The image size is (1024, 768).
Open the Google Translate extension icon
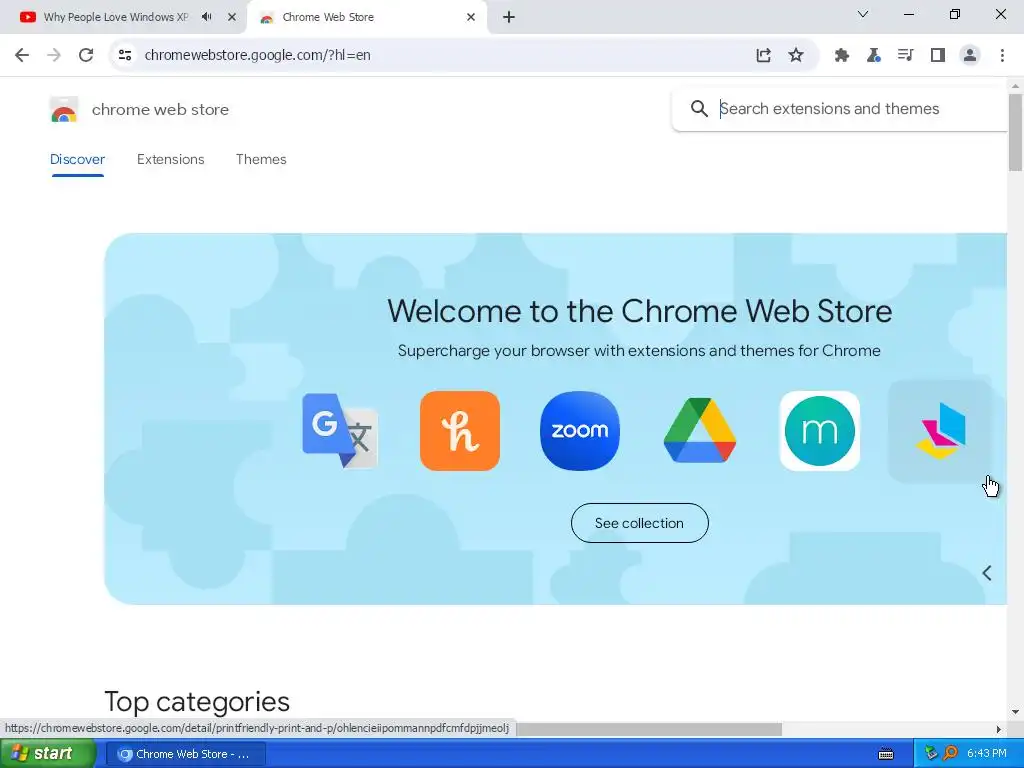tap(340, 431)
